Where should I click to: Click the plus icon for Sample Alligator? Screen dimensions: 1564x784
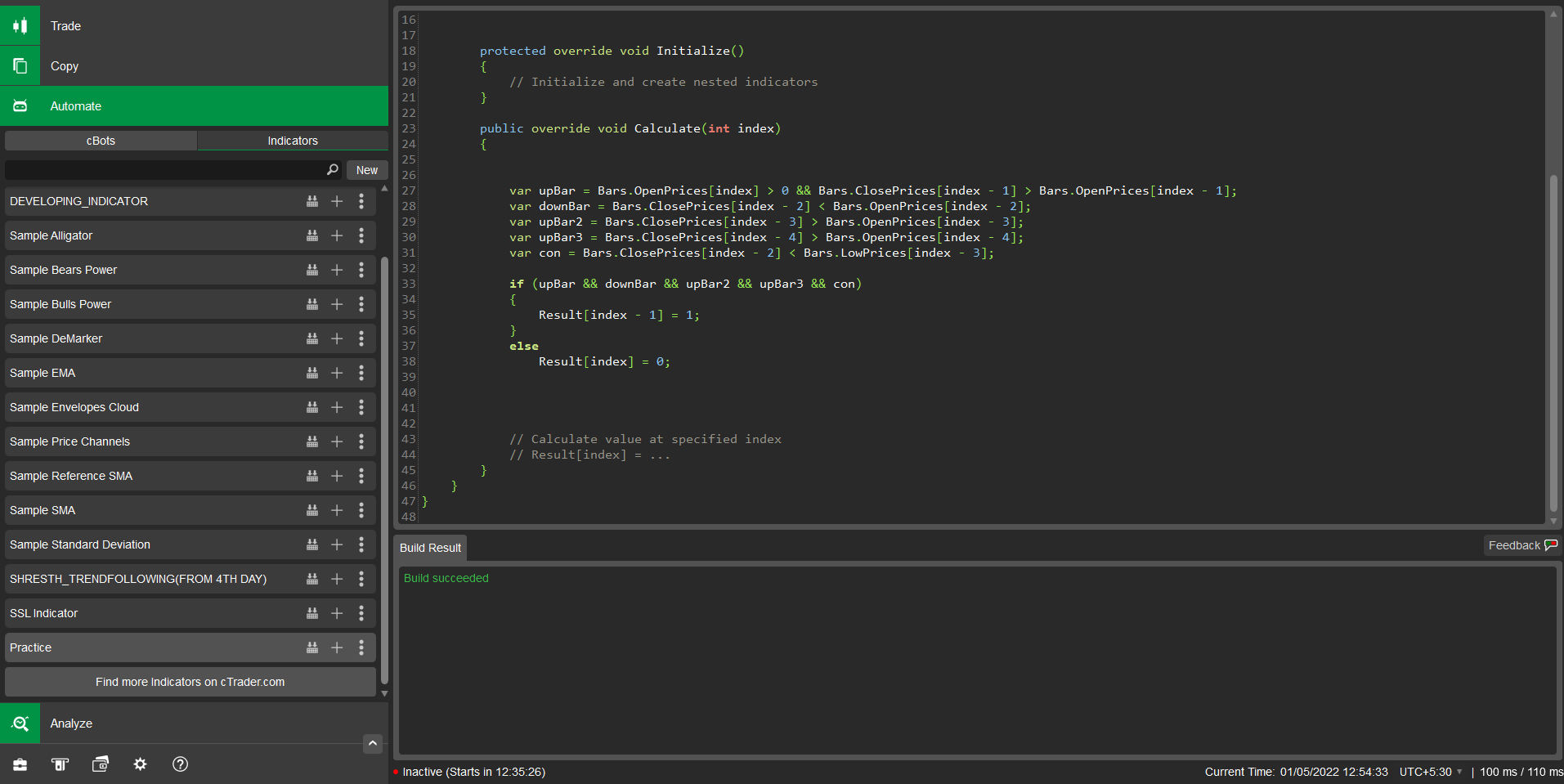pyautogui.click(x=337, y=235)
